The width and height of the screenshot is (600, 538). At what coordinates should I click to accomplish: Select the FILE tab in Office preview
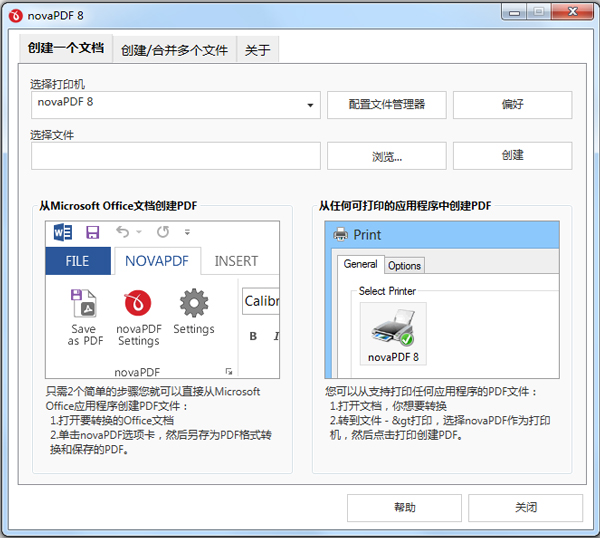78,261
